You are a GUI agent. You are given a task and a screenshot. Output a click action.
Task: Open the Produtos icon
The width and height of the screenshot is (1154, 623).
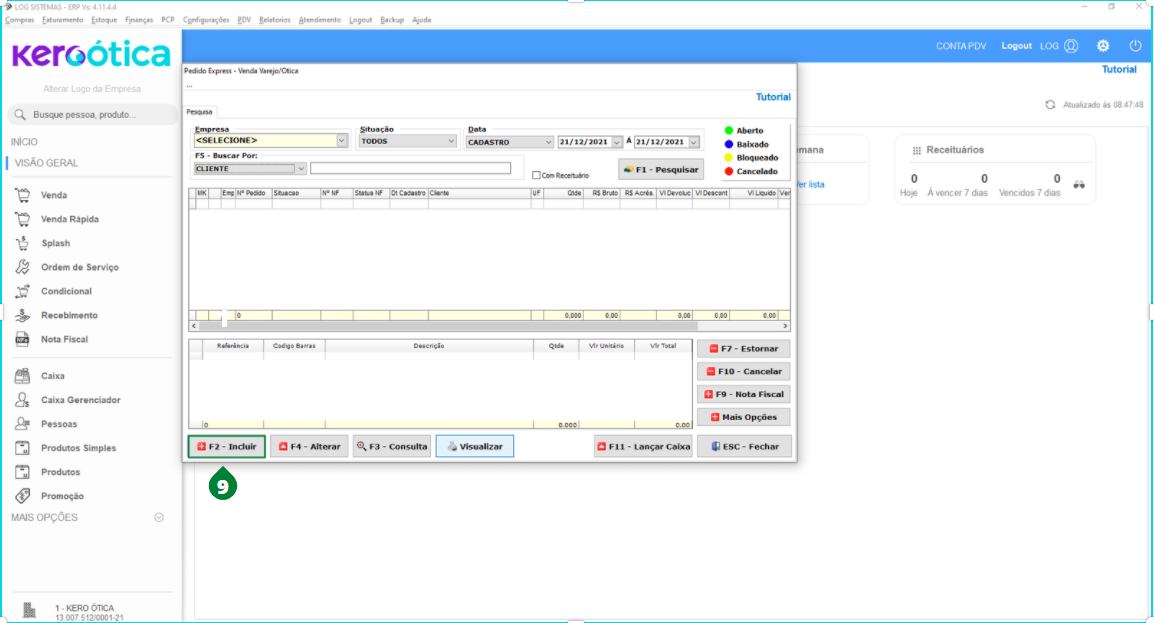point(23,472)
